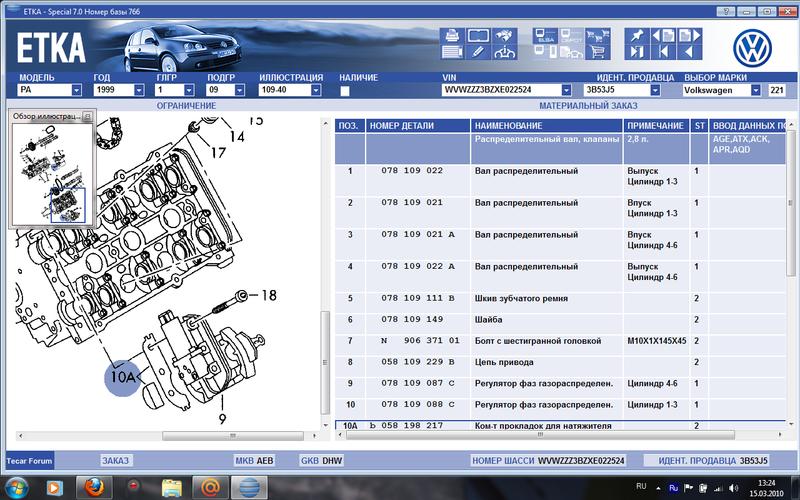
Task: Click the НАИМЕНОВАНИЕ column header
Action: pos(546,126)
